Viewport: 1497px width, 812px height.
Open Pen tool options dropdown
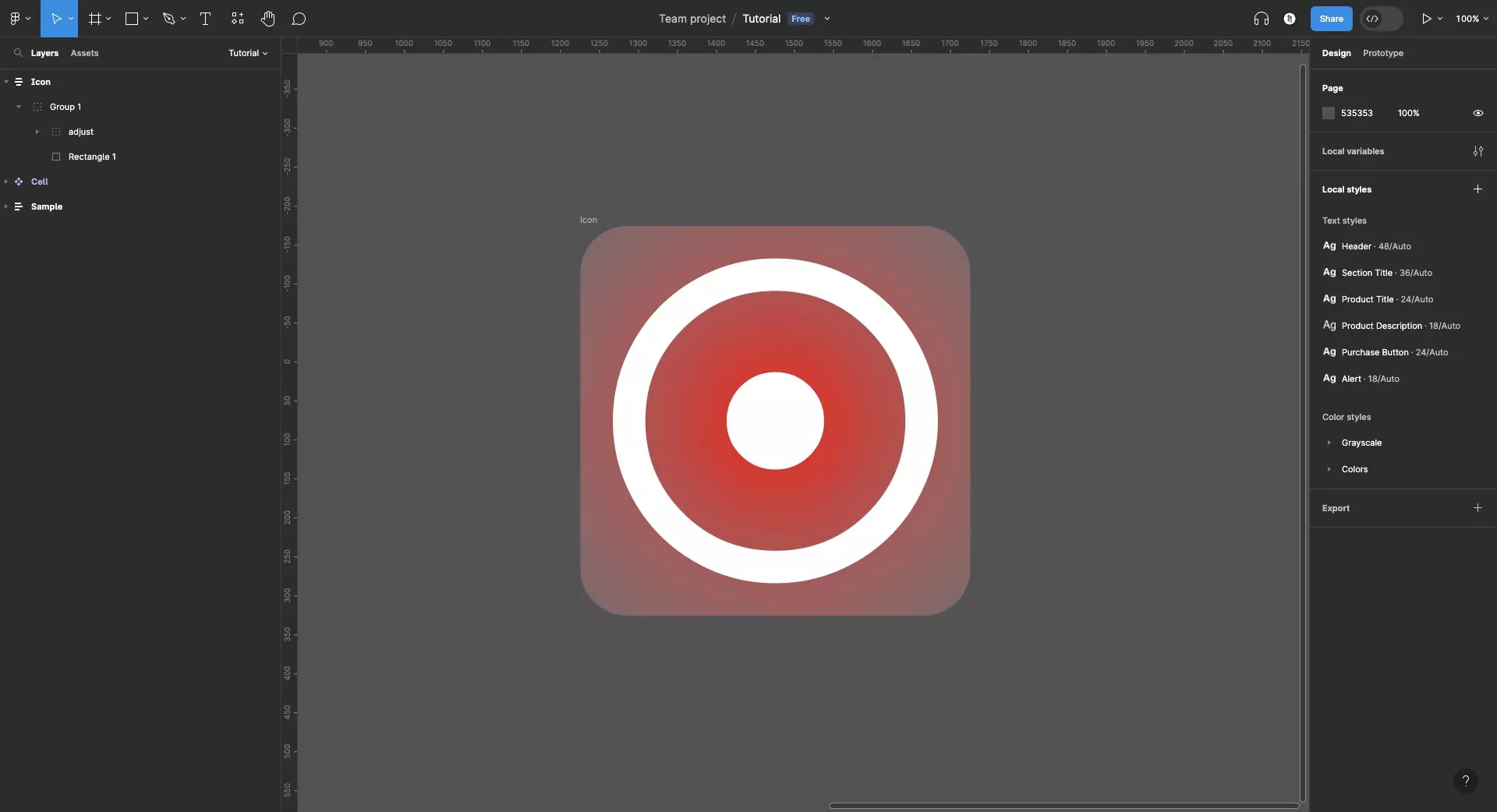point(183,19)
